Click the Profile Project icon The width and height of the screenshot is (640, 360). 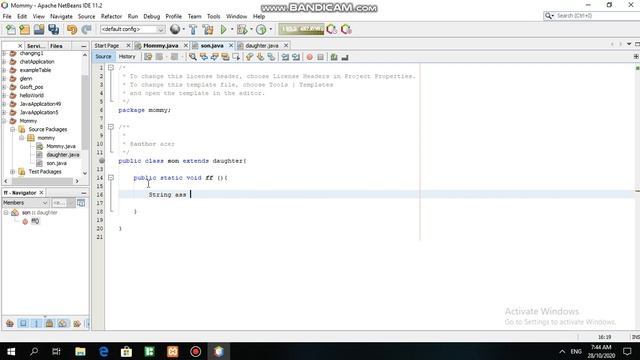point(261,29)
